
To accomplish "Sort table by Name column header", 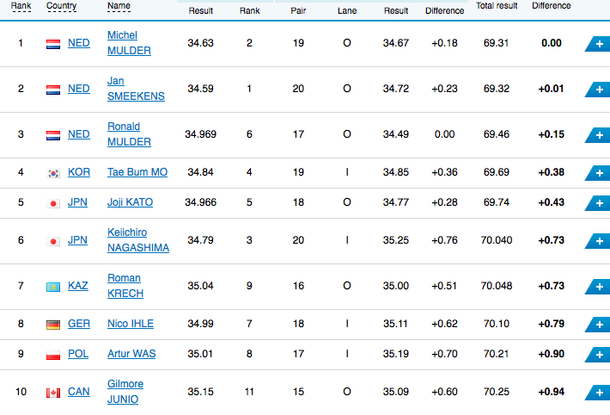I will click(119, 6).
